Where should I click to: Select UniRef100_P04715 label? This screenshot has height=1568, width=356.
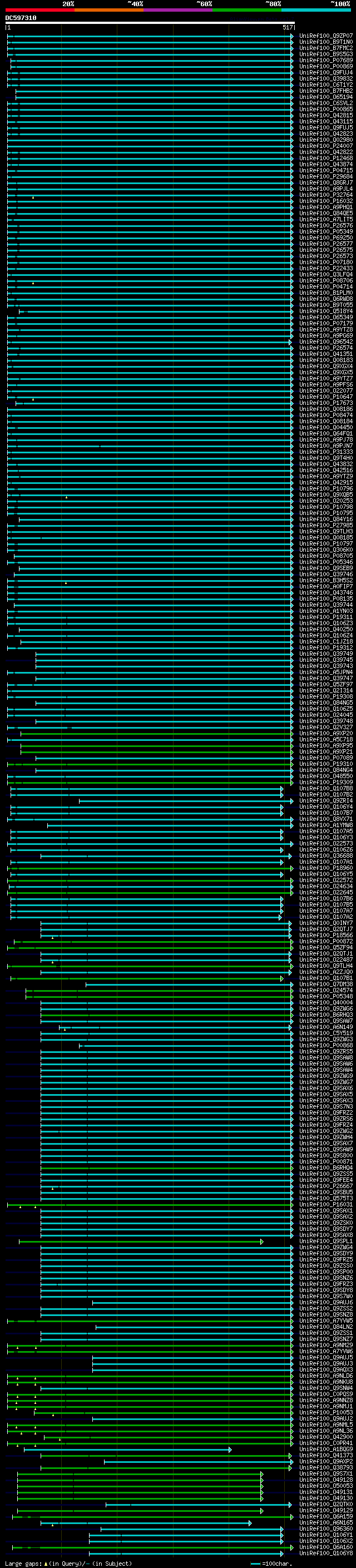point(326,170)
